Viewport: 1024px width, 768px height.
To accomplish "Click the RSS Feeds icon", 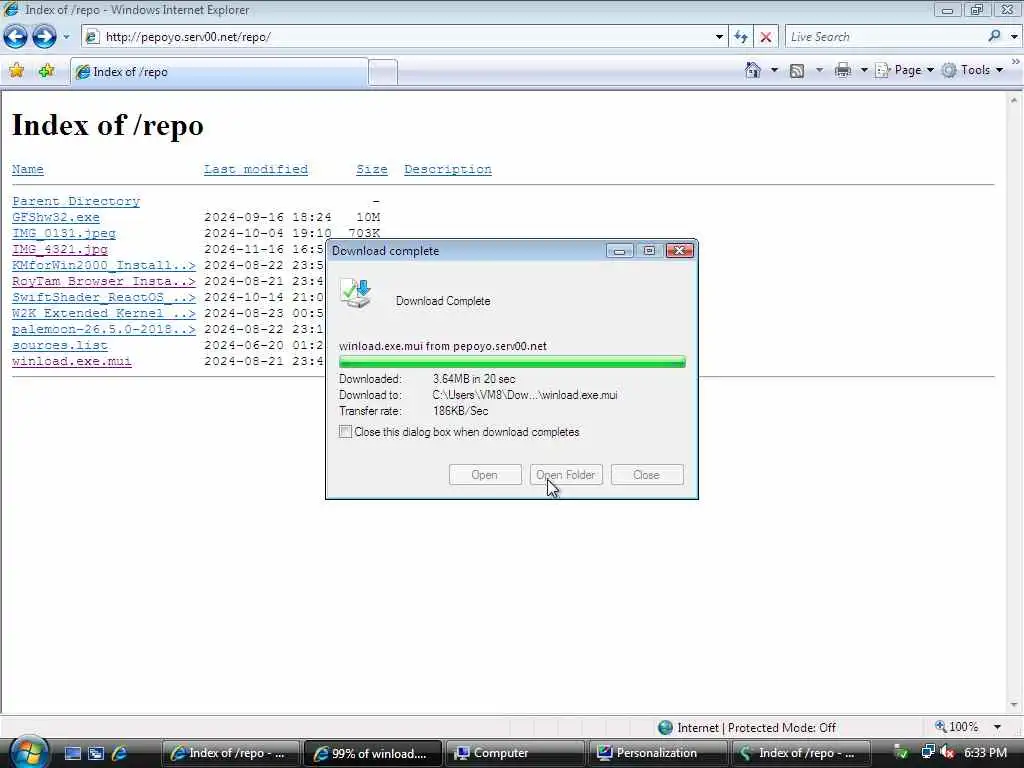I will (797, 71).
